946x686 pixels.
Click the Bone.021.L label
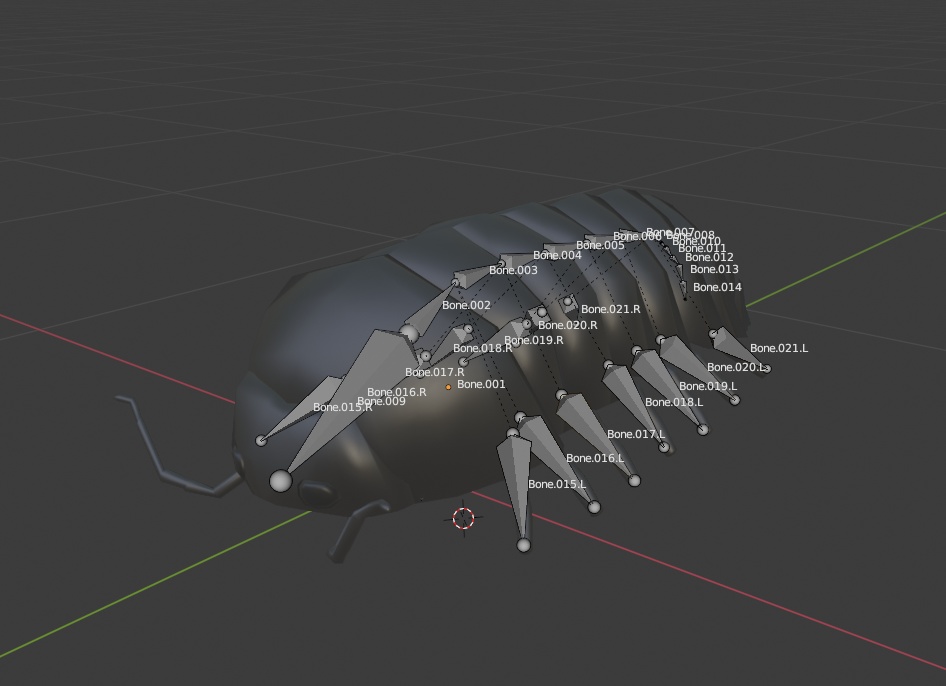pos(779,348)
